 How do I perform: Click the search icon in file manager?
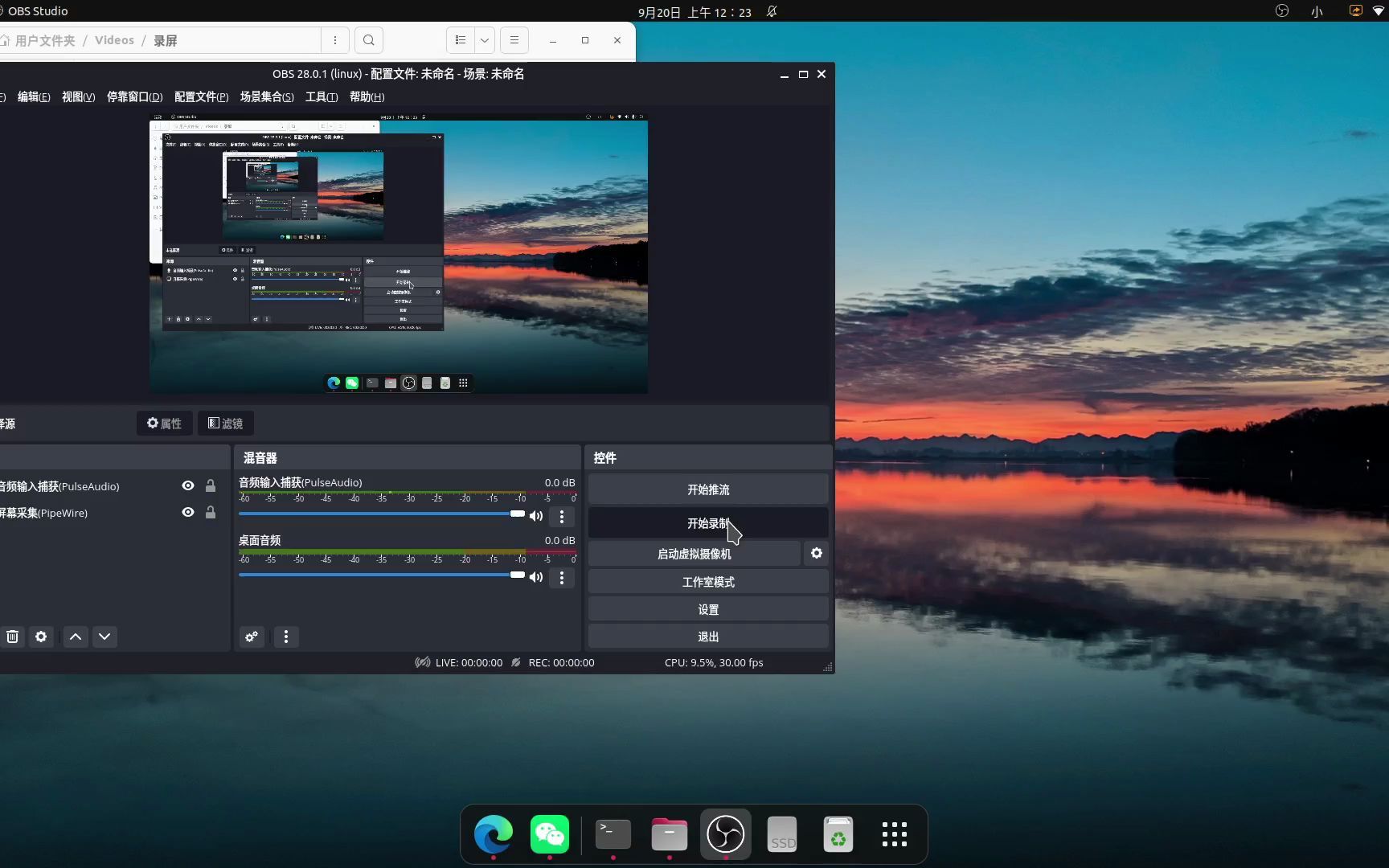pos(368,40)
